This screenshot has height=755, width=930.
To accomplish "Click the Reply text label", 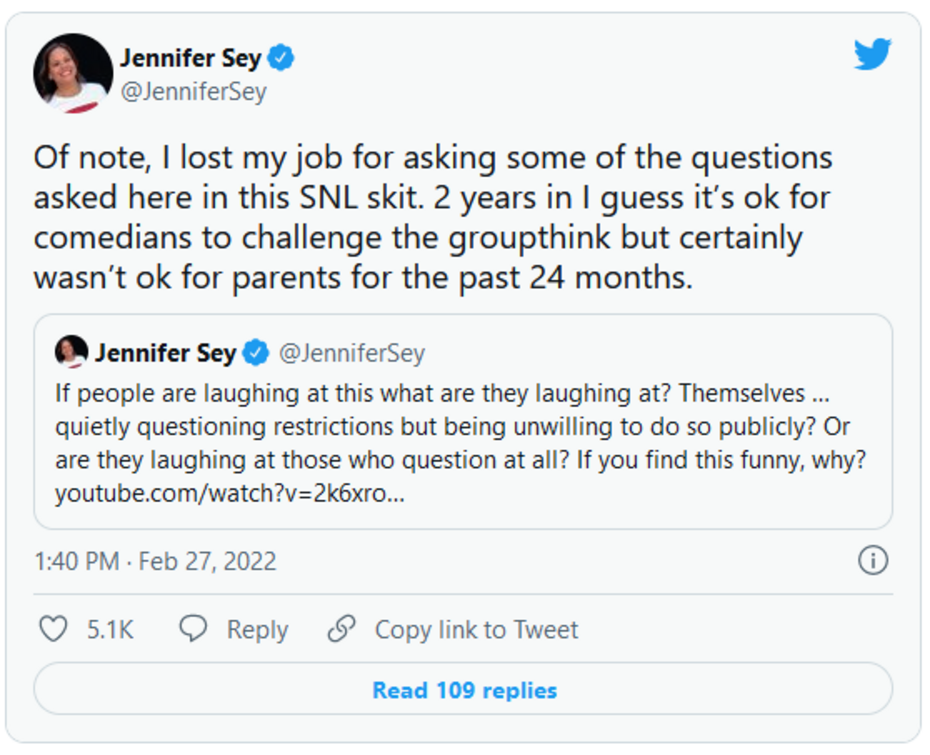I will pos(257,630).
